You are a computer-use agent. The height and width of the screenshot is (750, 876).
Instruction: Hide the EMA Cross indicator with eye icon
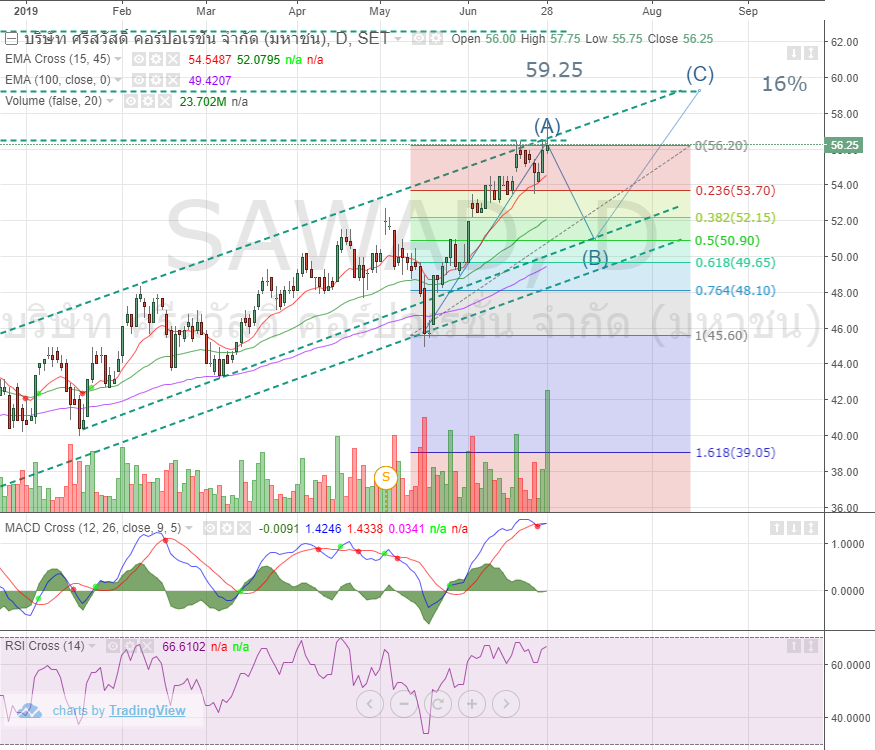139,59
